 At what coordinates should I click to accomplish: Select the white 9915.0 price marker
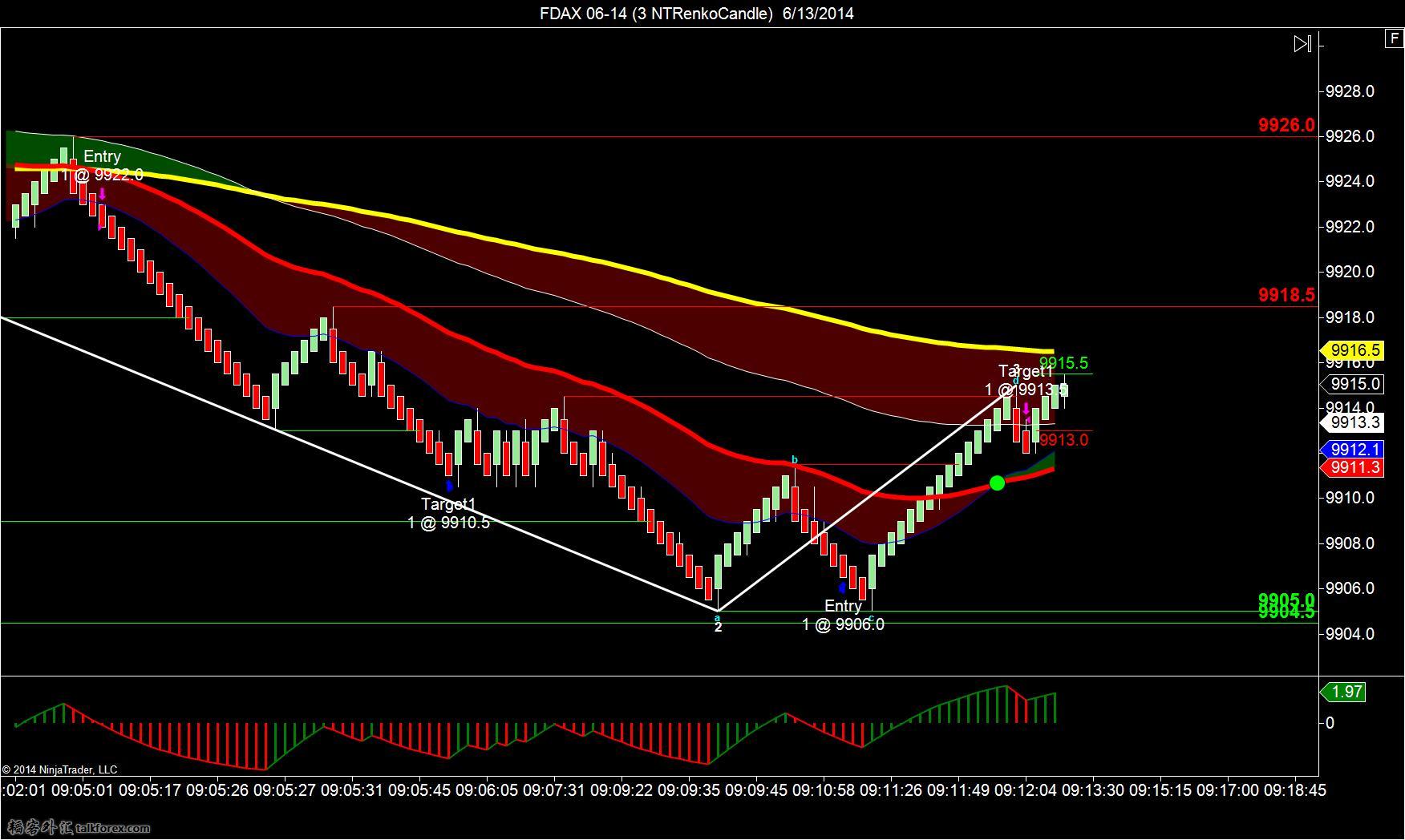1352,384
